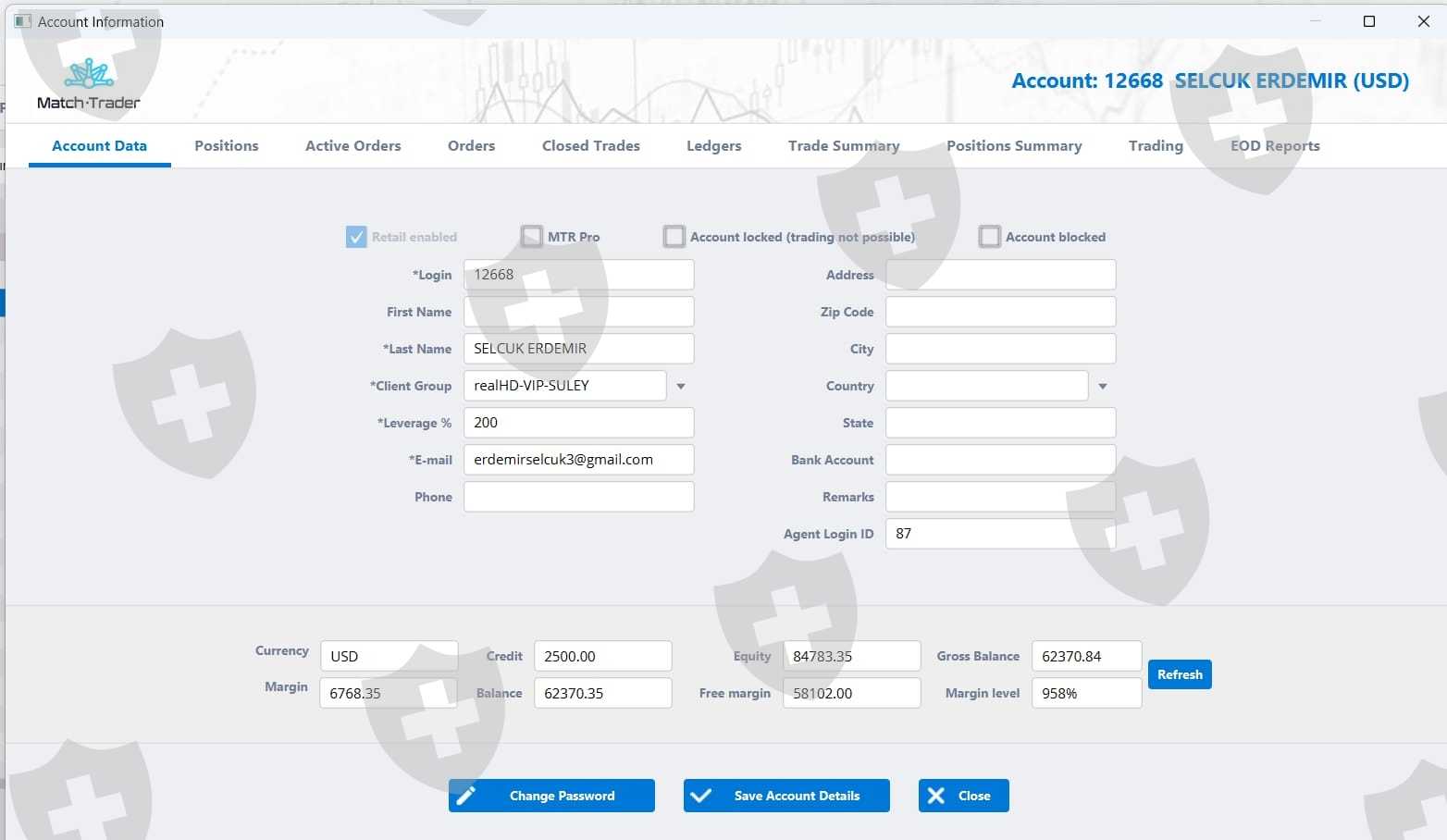Click the checkmark icon on Save Account Details
Viewport: 1447px width, 840px height.
coord(701,796)
